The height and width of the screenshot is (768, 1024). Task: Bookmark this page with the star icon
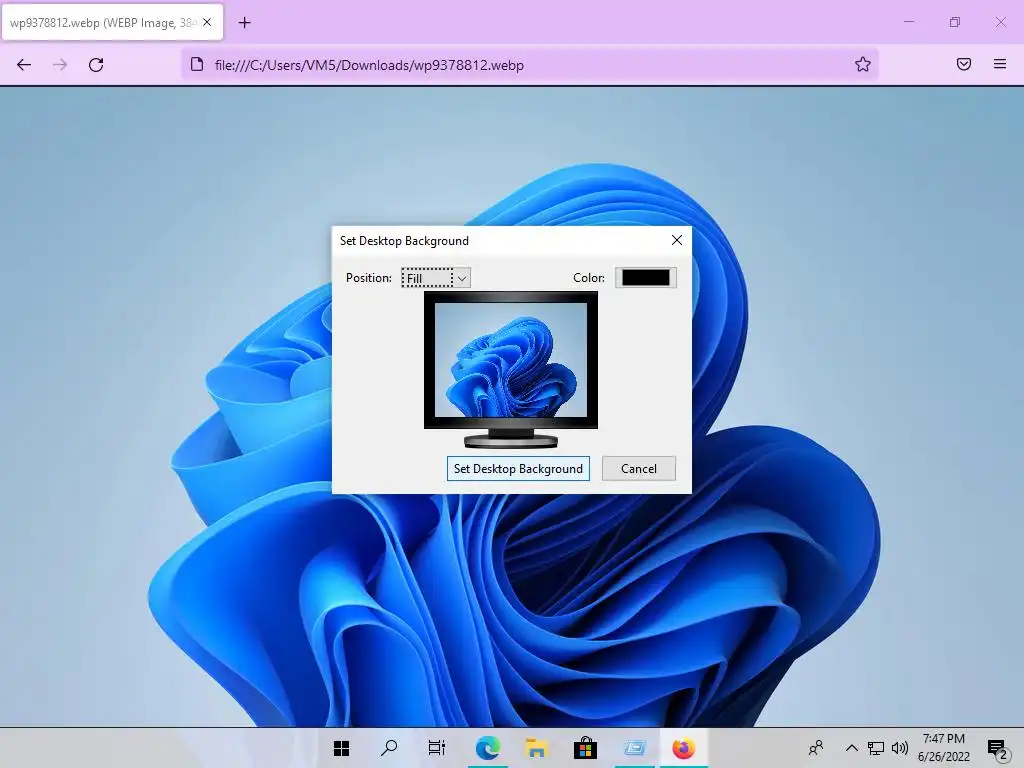(x=863, y=64)
